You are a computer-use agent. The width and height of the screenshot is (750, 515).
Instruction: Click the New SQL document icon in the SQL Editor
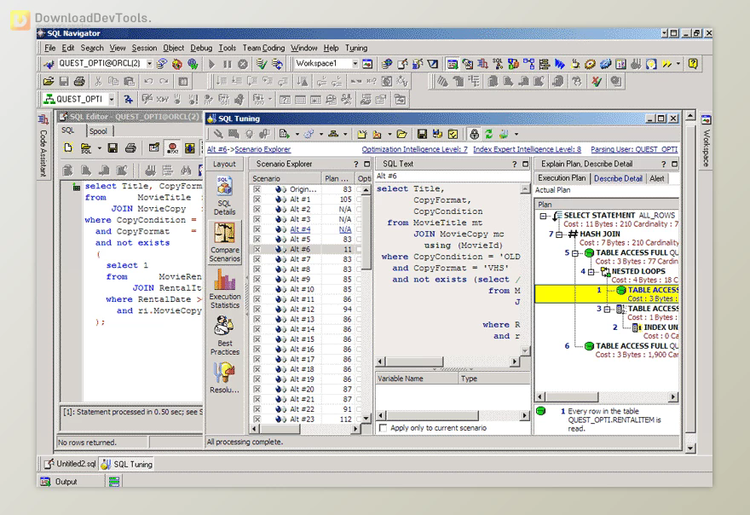click(68, 148)
